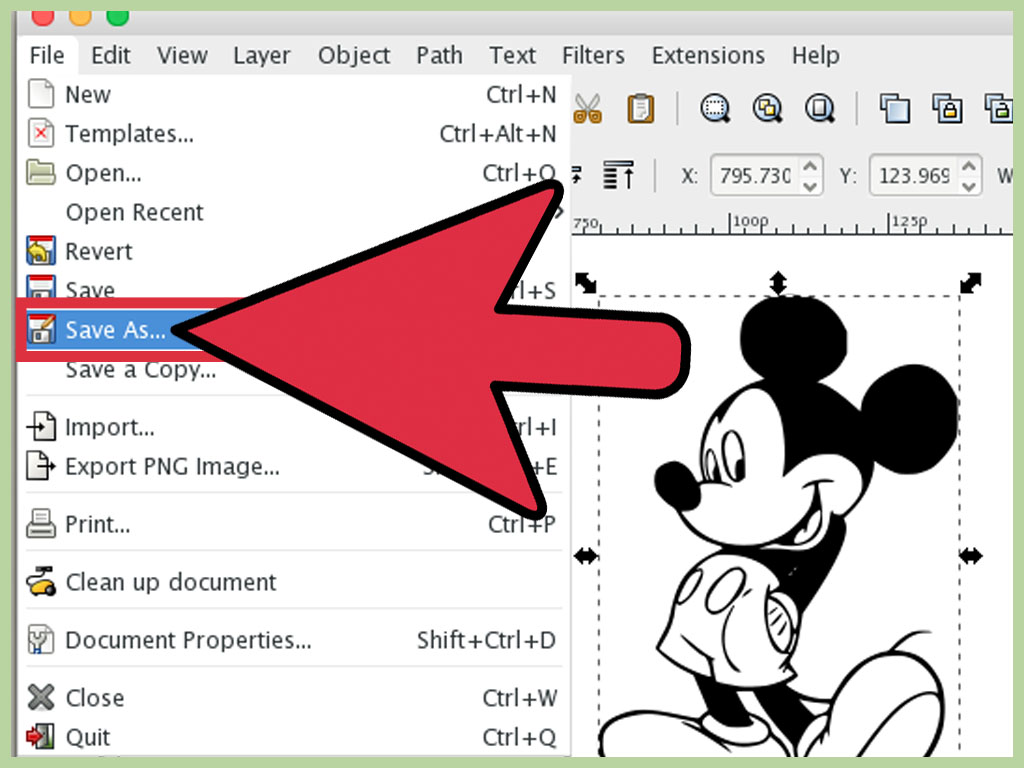Expand the Open Recent submenu

click(292, 212)
